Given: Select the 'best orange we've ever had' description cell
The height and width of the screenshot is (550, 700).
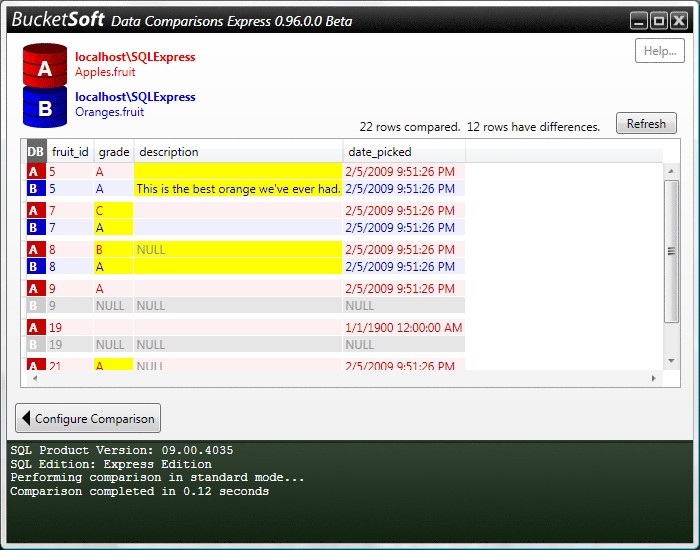Looking at the screenshot, I should 238,188.
